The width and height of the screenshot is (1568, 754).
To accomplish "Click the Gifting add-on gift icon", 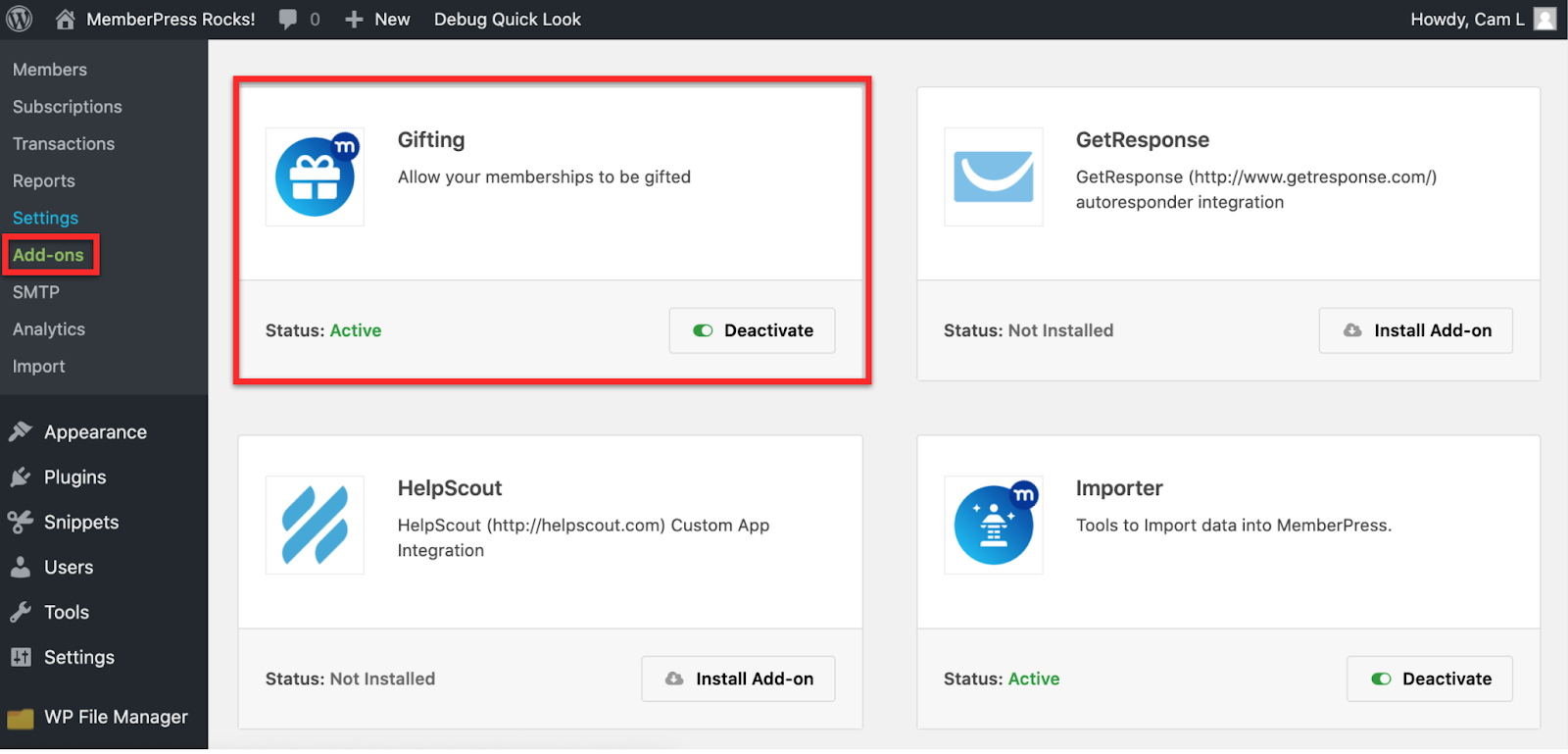I will pyautogui.click(x=315, y=176).
